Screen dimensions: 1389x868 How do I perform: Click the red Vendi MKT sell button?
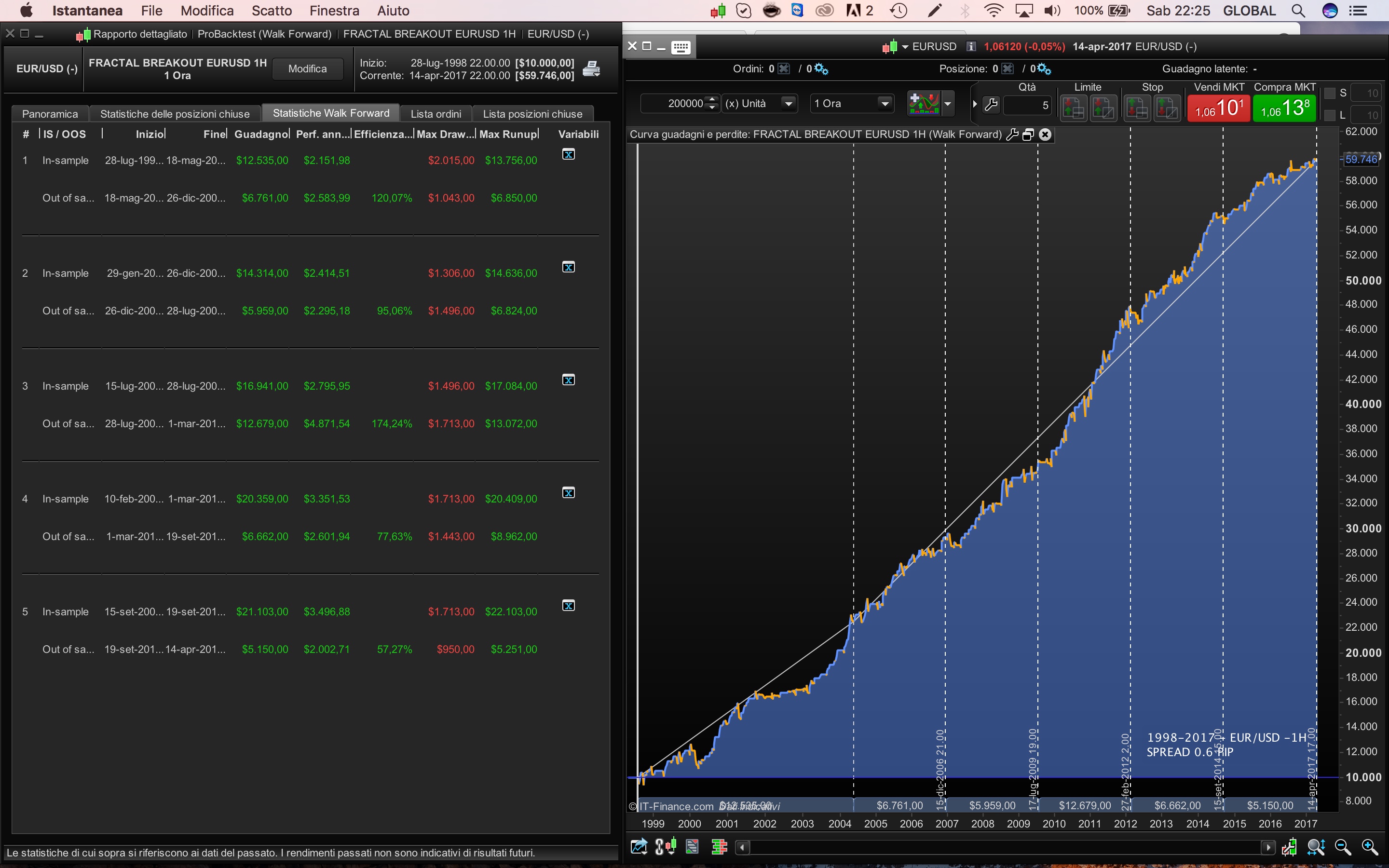coord(1219,108)
